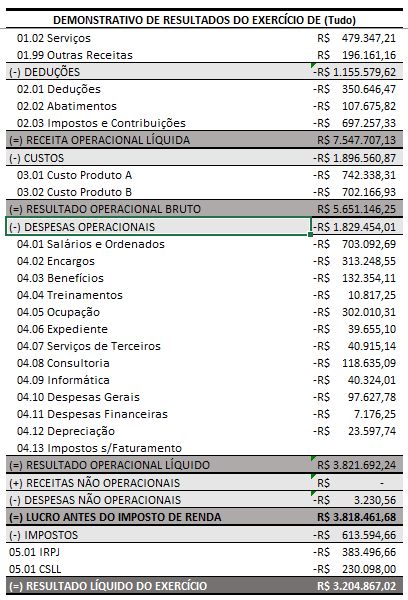408x600 pixels.
Task: Click the DEDUÇÕES total value cell
Action: point(357,72)
